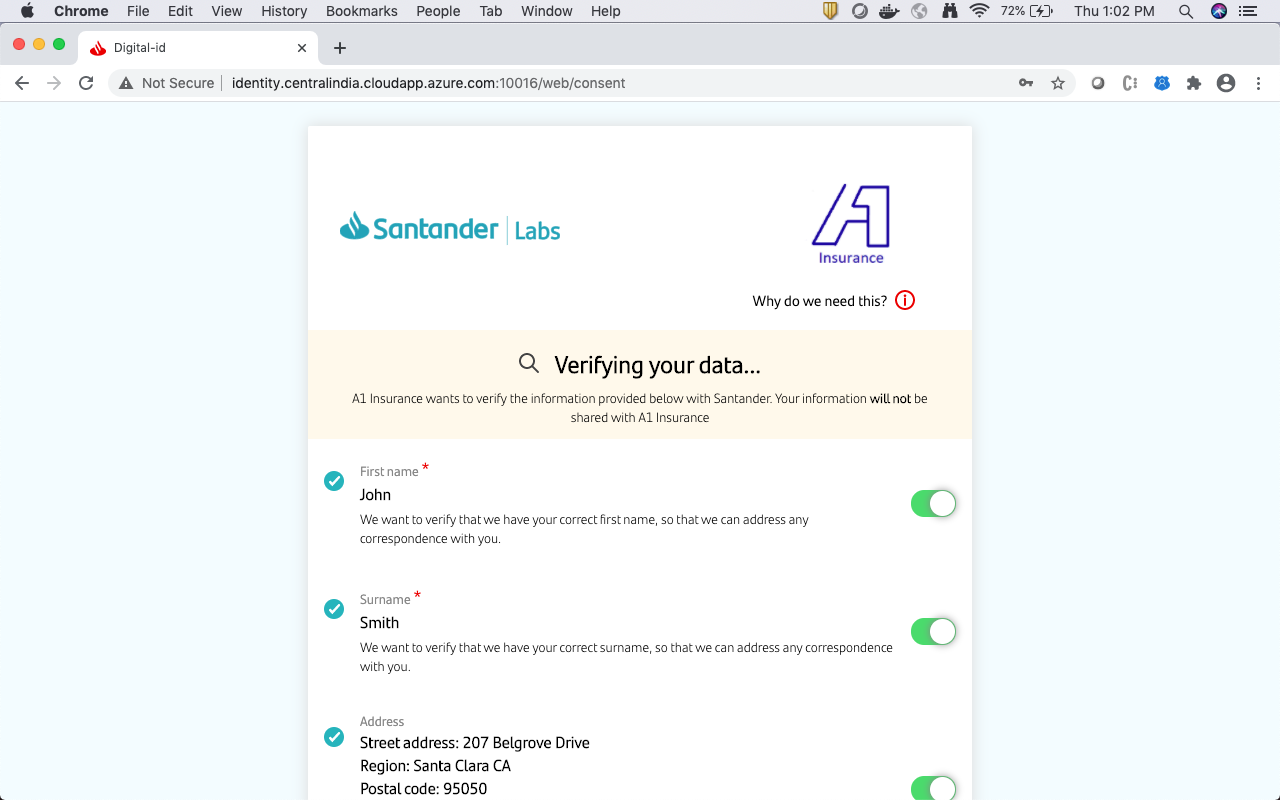Go back with the browser back arrow
The height and width of the screenshot is (800, 1280).
22,83
